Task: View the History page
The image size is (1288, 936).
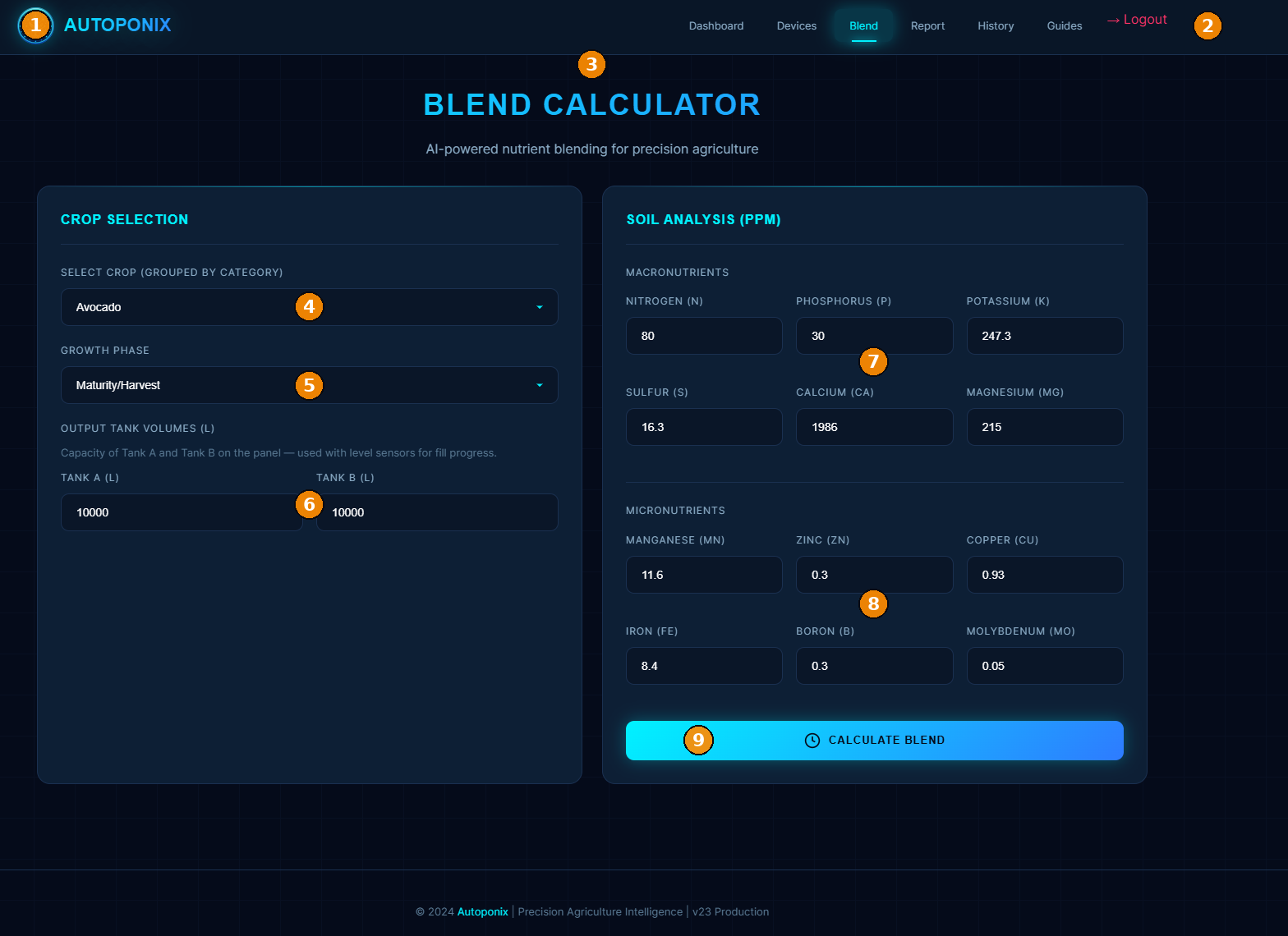Action: tap(996, 26)
